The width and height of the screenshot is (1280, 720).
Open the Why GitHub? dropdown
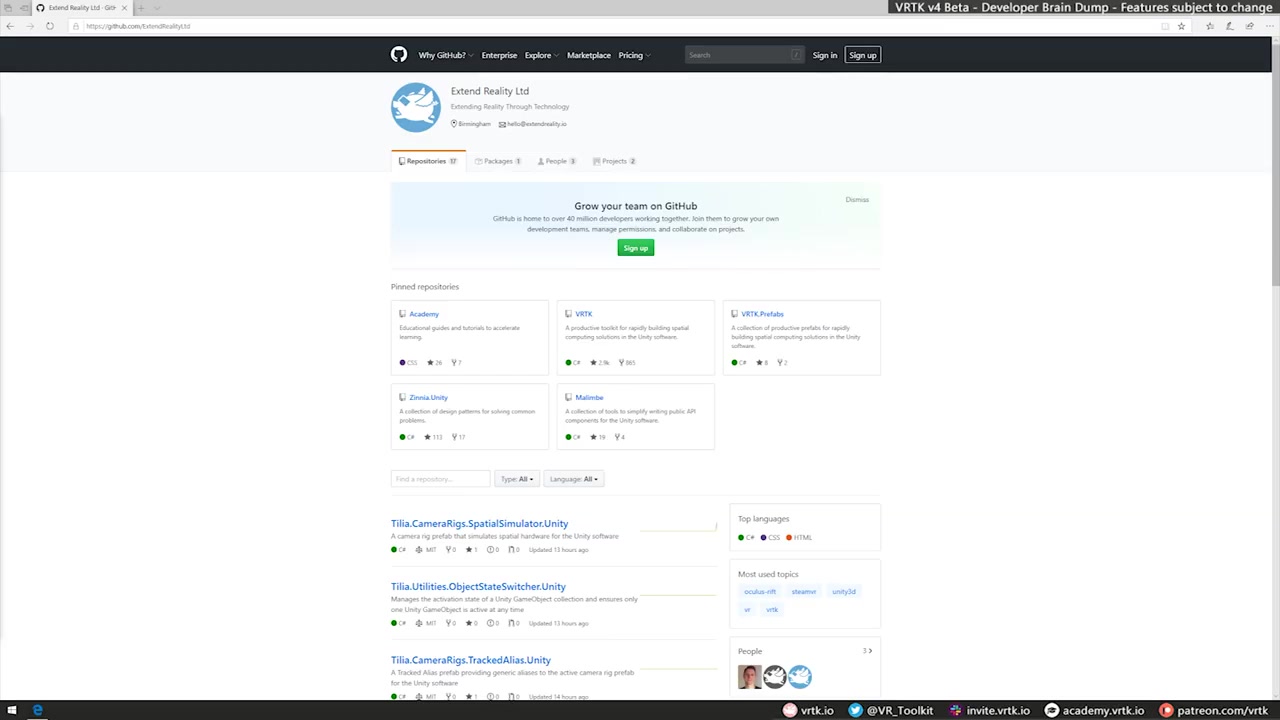(444, 55)
